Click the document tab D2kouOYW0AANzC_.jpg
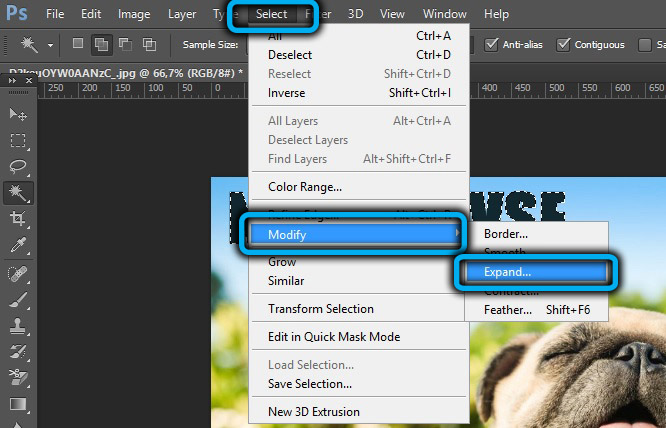Viewport: 666px width, 428px height. coord(126,73)
